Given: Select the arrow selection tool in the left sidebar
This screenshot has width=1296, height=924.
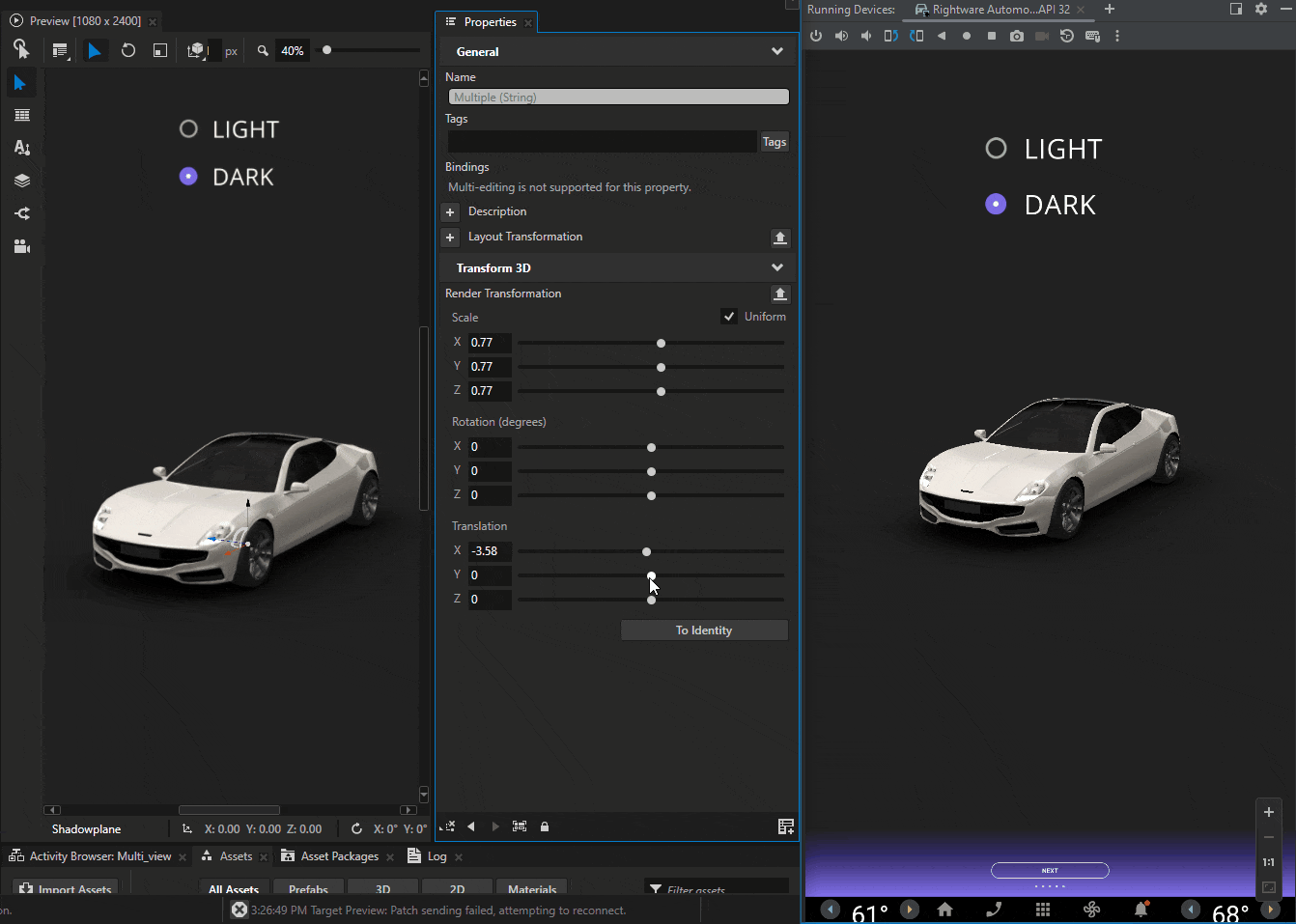Looking at the screenshot, I should coord(21,82).
